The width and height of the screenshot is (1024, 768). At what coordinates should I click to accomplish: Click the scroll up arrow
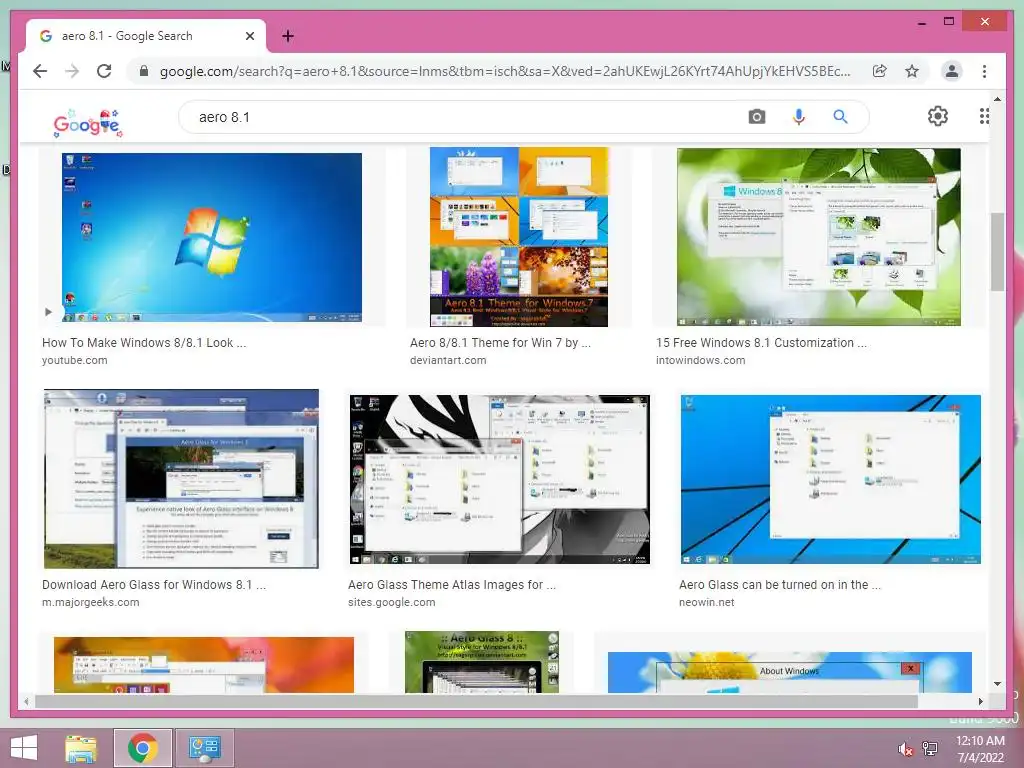coord(997,99)
